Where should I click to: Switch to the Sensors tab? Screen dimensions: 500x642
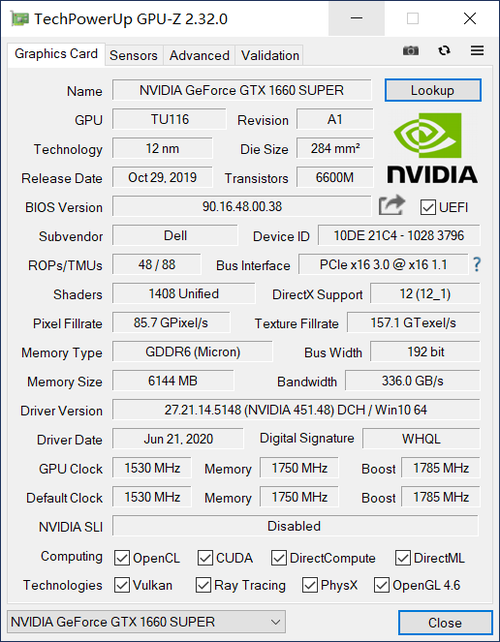pyautogui.click(x=133, y=55)
